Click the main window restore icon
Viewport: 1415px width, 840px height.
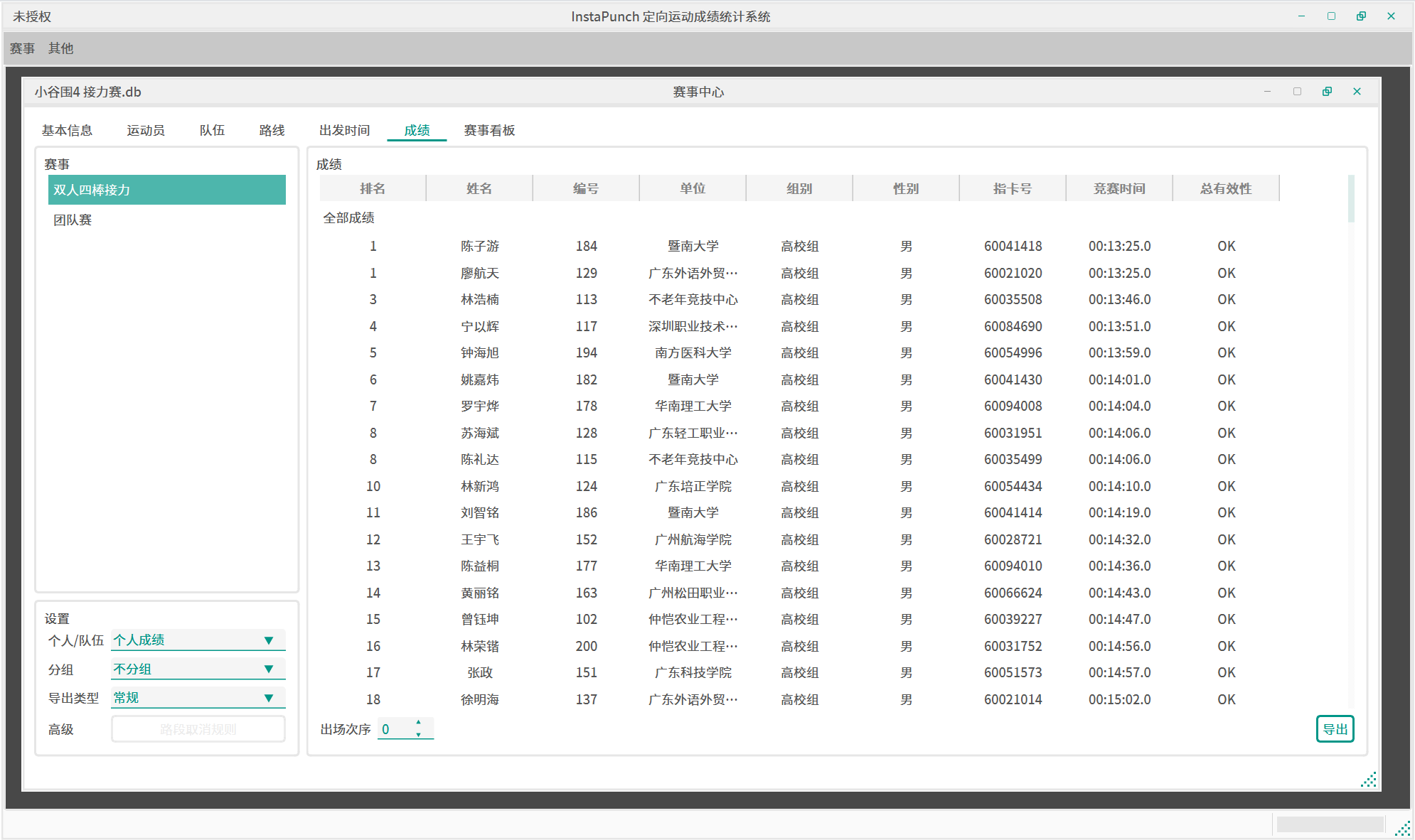(x=1361, y=16)
